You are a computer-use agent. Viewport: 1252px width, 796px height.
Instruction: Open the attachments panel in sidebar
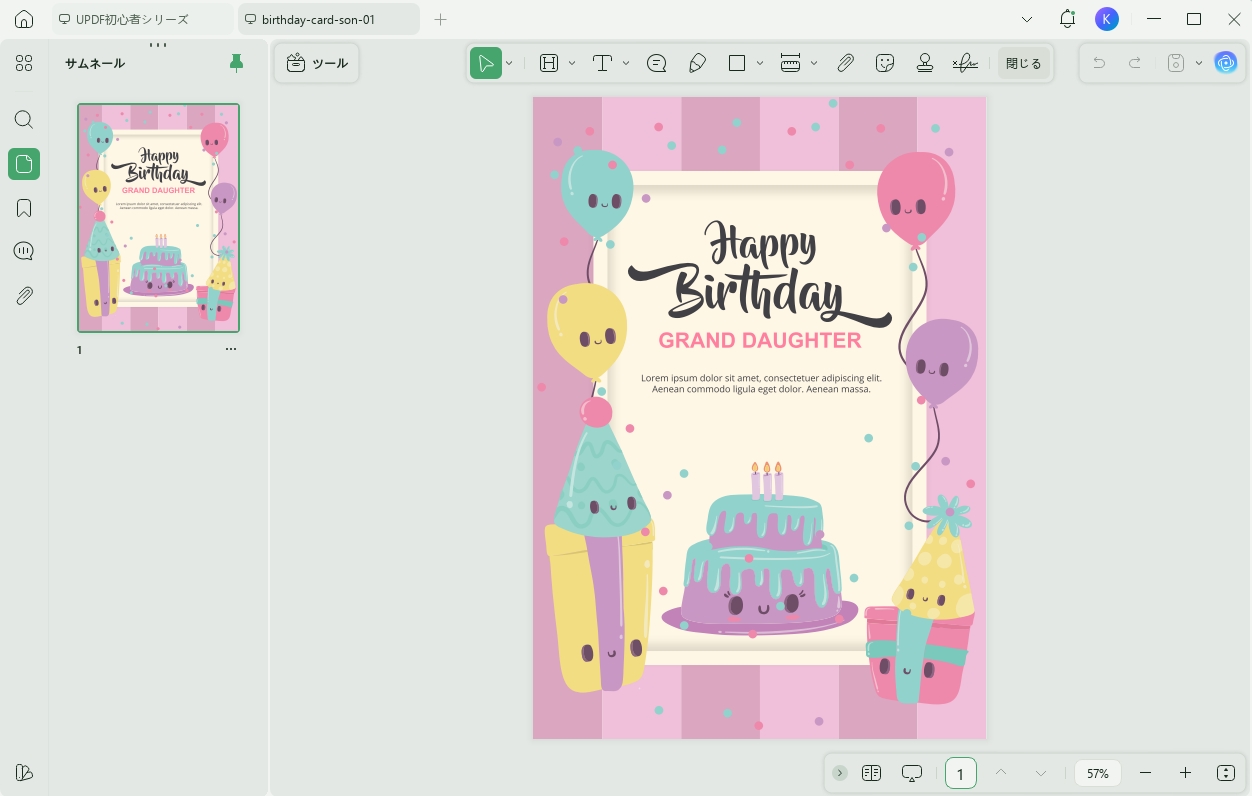click(x=24, y=295)
